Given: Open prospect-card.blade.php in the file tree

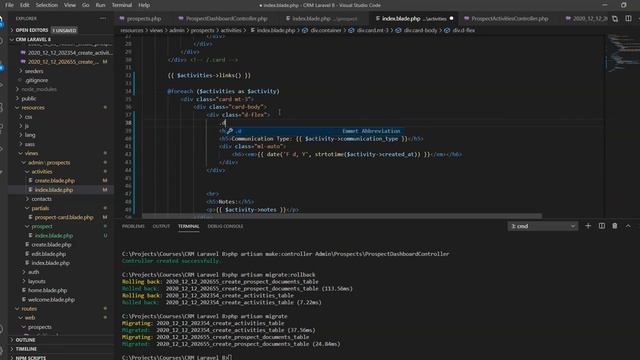Looking at the screenshot, I should [64, 217].
